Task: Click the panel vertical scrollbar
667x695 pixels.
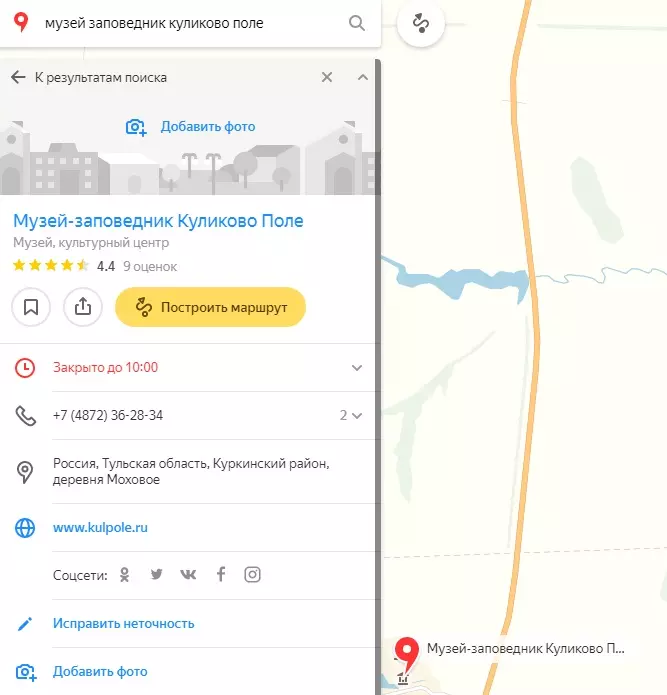Action: 378,377
